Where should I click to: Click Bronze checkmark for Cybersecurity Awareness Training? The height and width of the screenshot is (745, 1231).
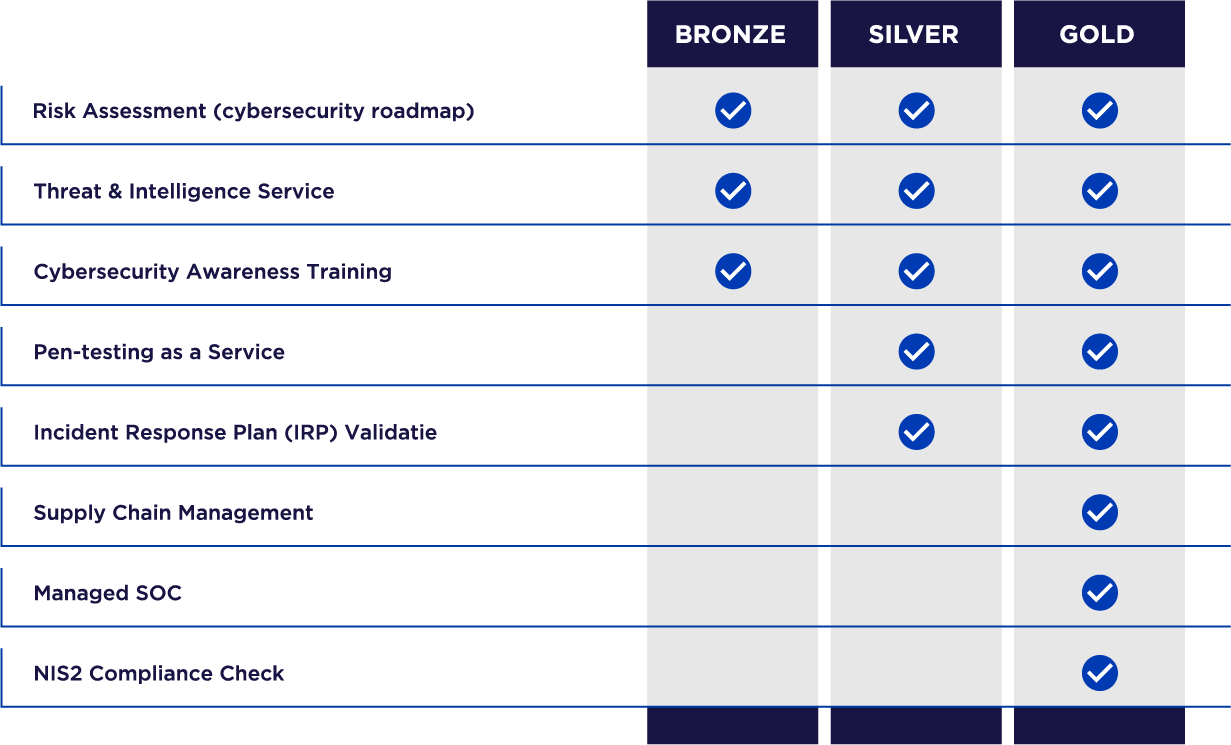[733, 271]
